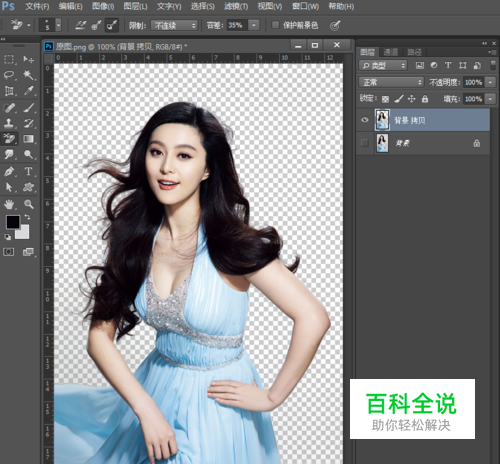Hide the 背景 拷贝 layer
This screenshot has height=464, width=500.
coord(365,120)
